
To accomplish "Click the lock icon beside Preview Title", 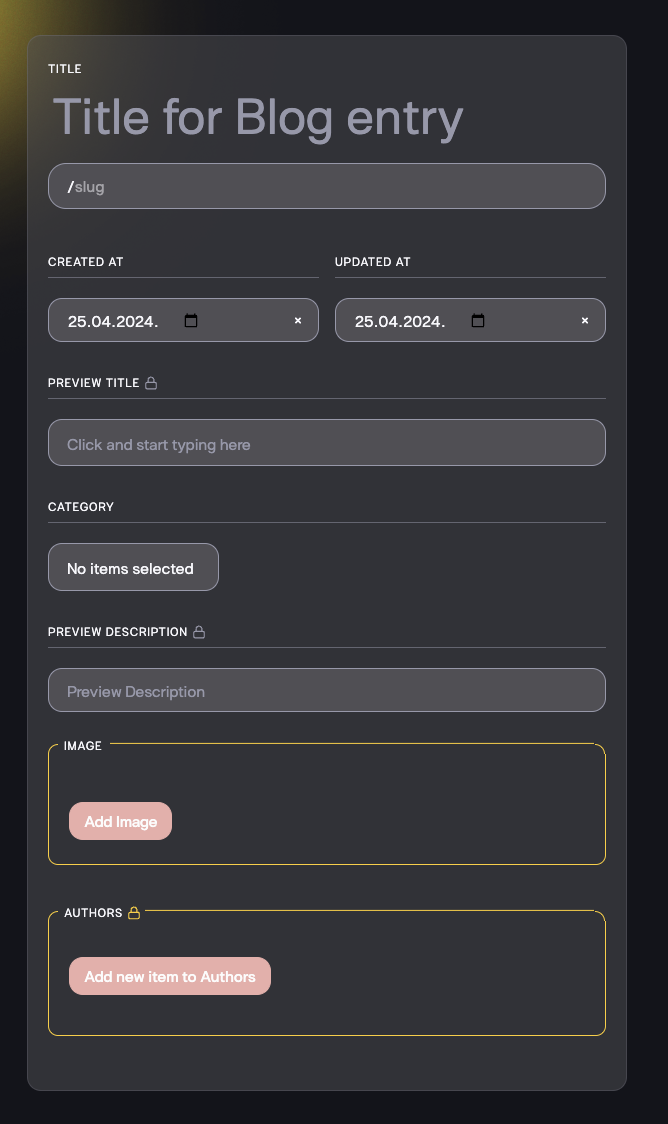I will pos(151,383).
